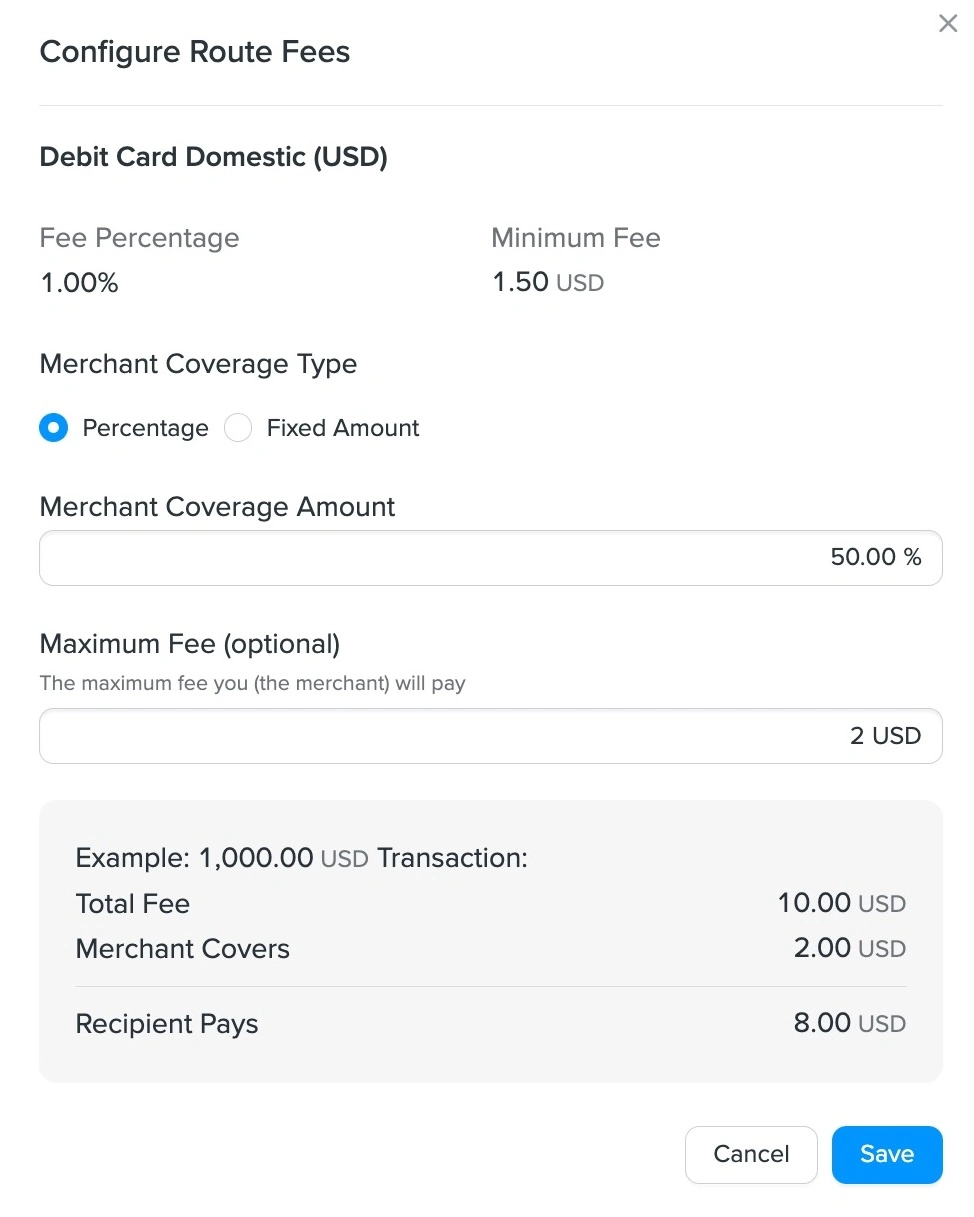The width and height of the screenshot is (974, 1217).
Task: Close the Configure Route Fees dialog
Action: pos(948,23)
